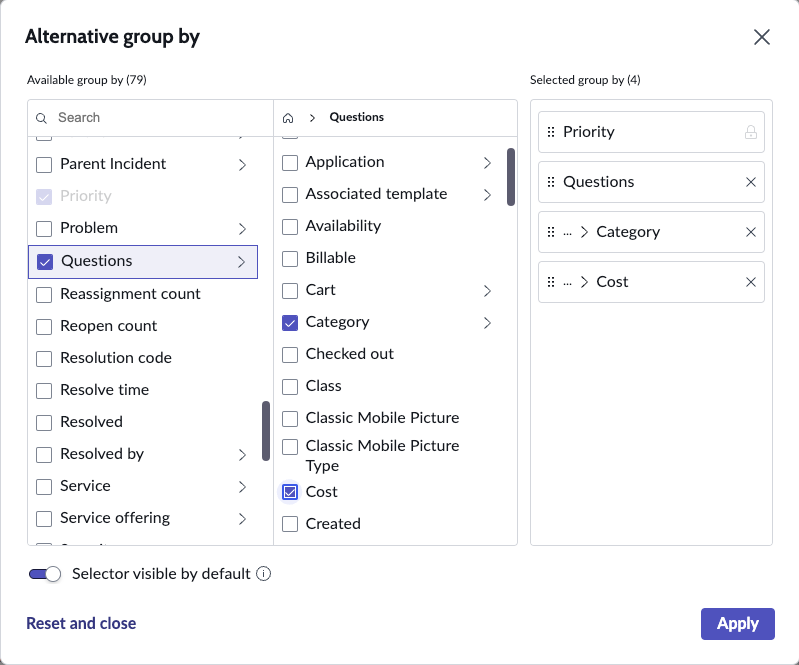This screenshot has width=799, height=665.
Task: Check the Reassignment count checkbox
Action: [44, 295]
